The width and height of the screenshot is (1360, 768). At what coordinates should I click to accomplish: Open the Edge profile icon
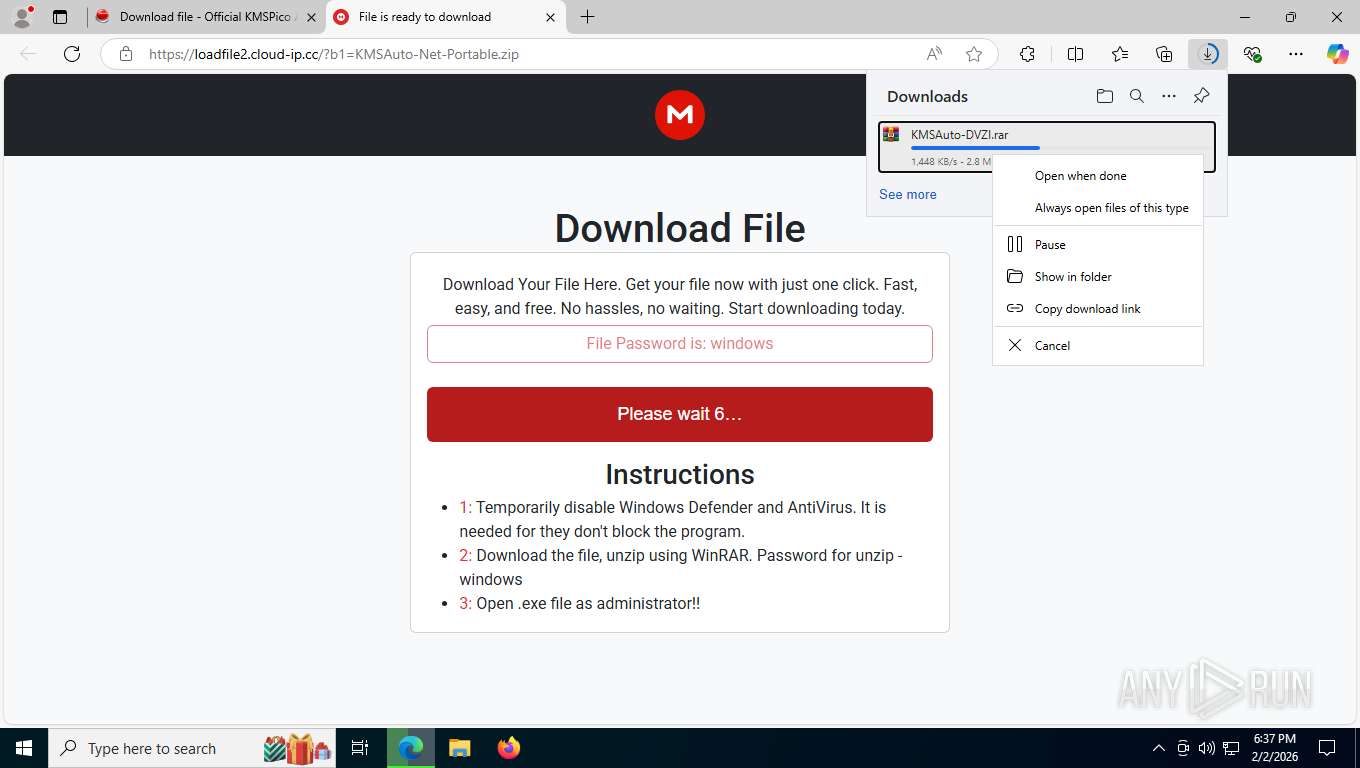(x=22, y=17)
